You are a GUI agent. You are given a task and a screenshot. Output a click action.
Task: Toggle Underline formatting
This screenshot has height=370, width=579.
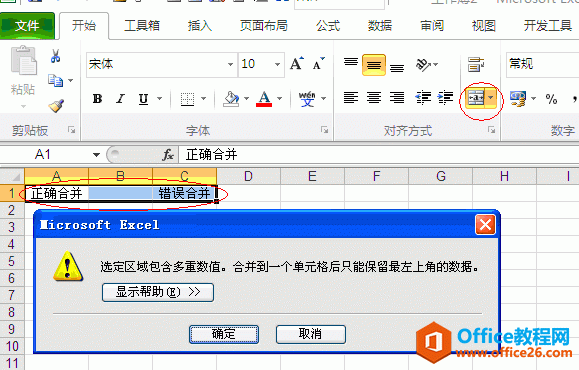(x=143, y=99)
